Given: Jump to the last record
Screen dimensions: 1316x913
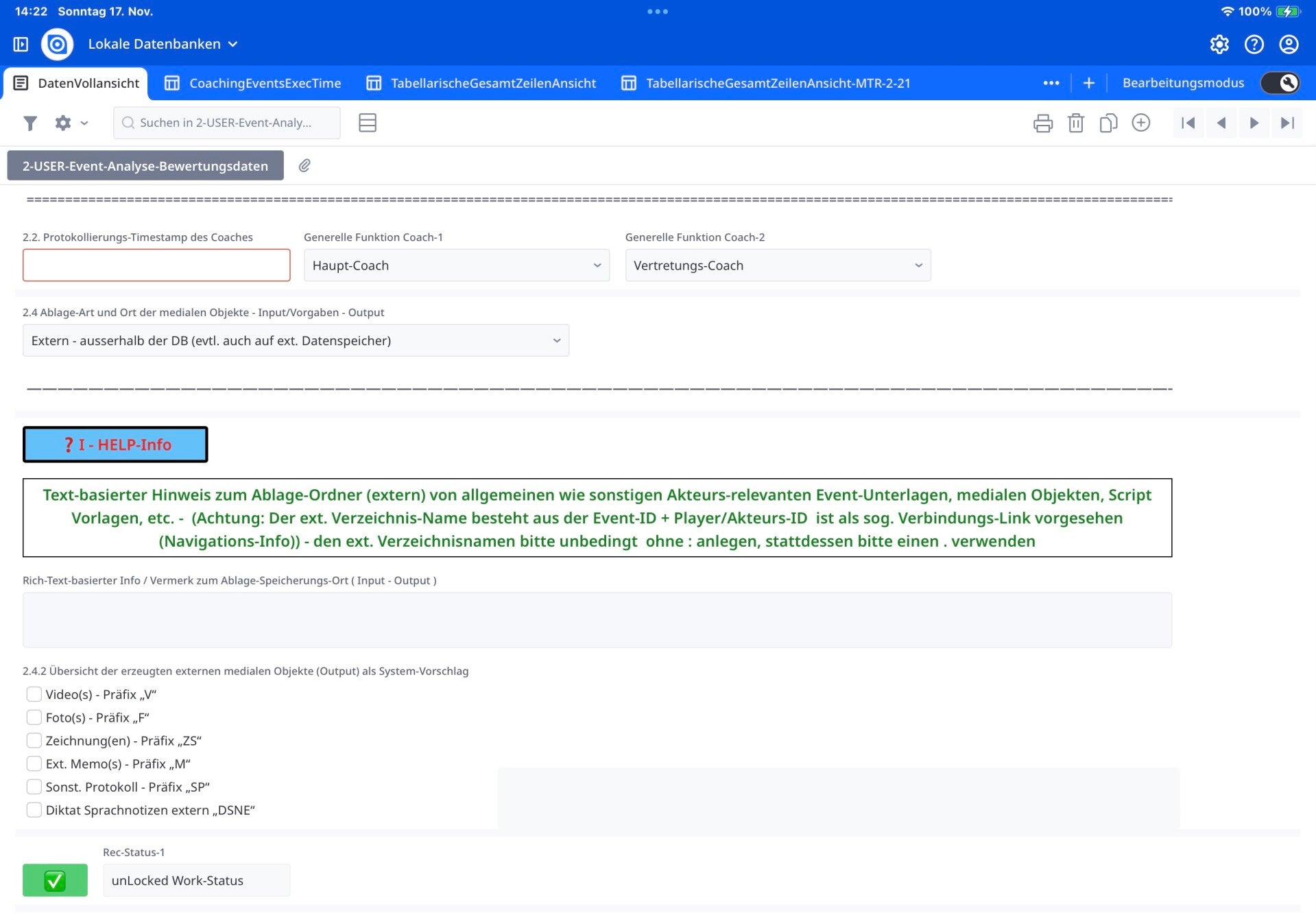Looking at the screenshot, I should (x=1287, y=123).
